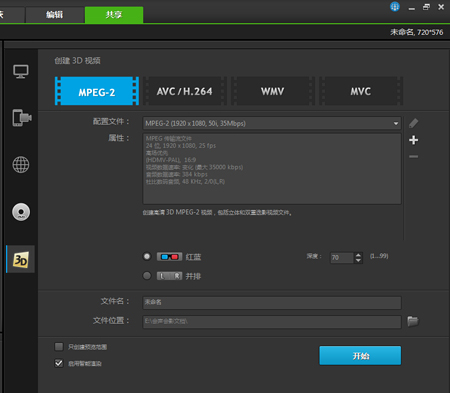Image resolution: width=450 pixels, height=393 pixels.
Task: Choose the AVC / H.264 format
Action: [x=185, y=91]
